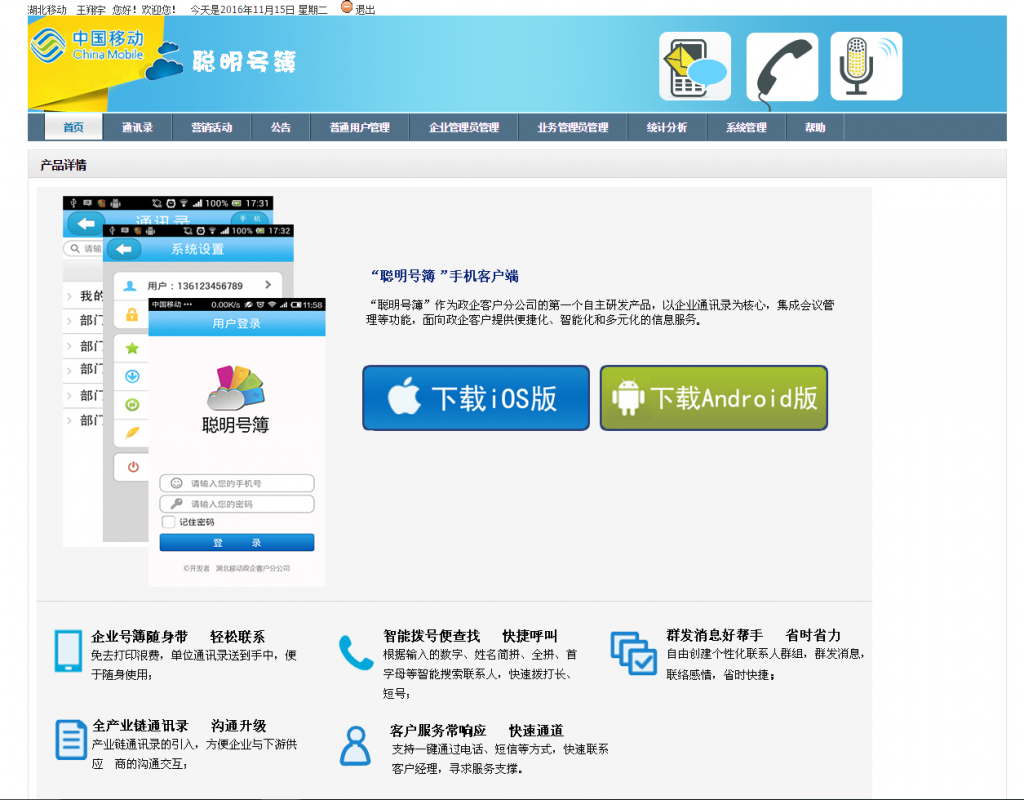Click the 客户服务常响应 快速通道 heading

pos(477,731)
